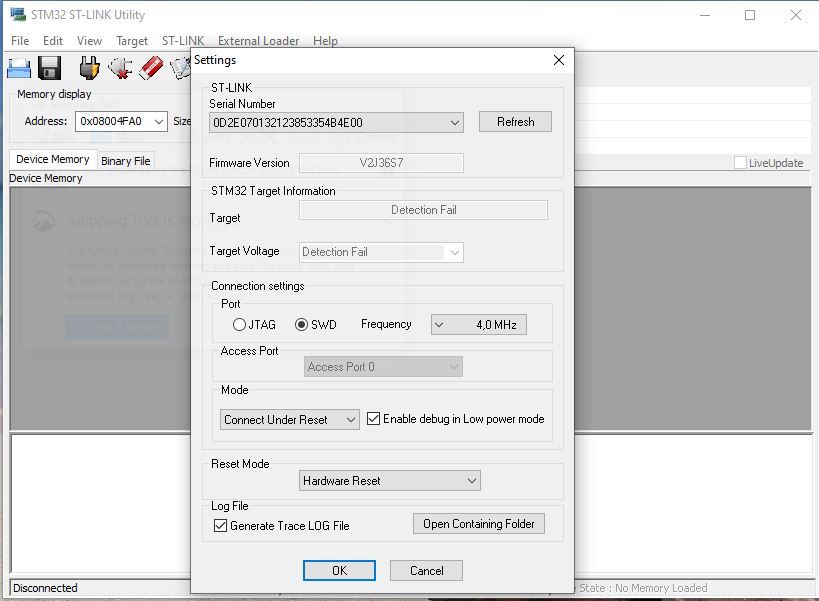The height and width of the screenshot is (601, 819).
Task: Open the ST-LINK menu
Action: pos(183,41)
